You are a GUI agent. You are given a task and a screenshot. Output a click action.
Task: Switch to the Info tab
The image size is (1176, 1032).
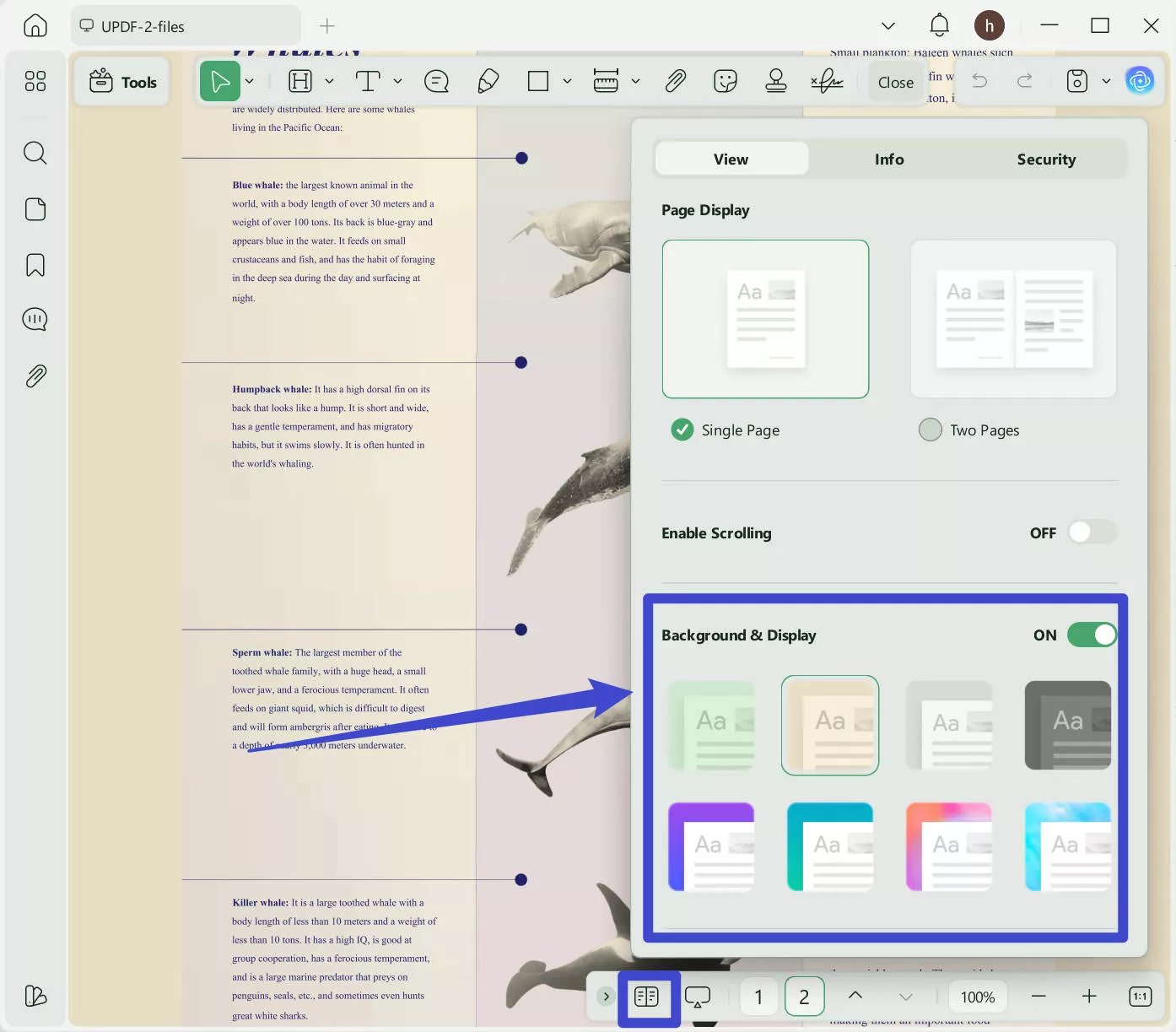tap(888, 159)
